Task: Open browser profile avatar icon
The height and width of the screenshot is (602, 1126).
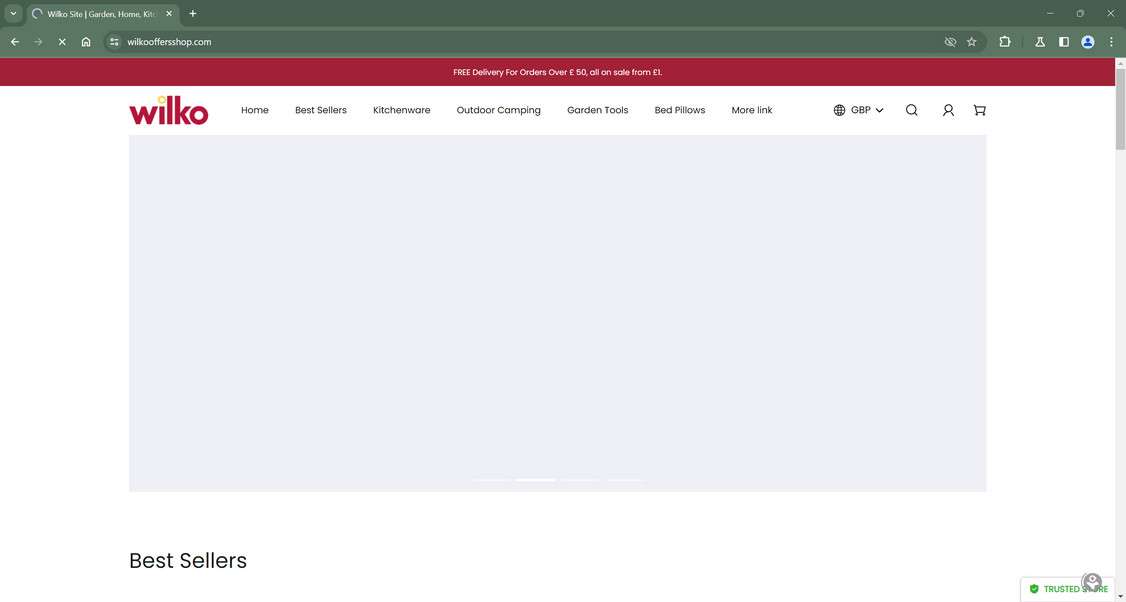Action: [1086, 41]
